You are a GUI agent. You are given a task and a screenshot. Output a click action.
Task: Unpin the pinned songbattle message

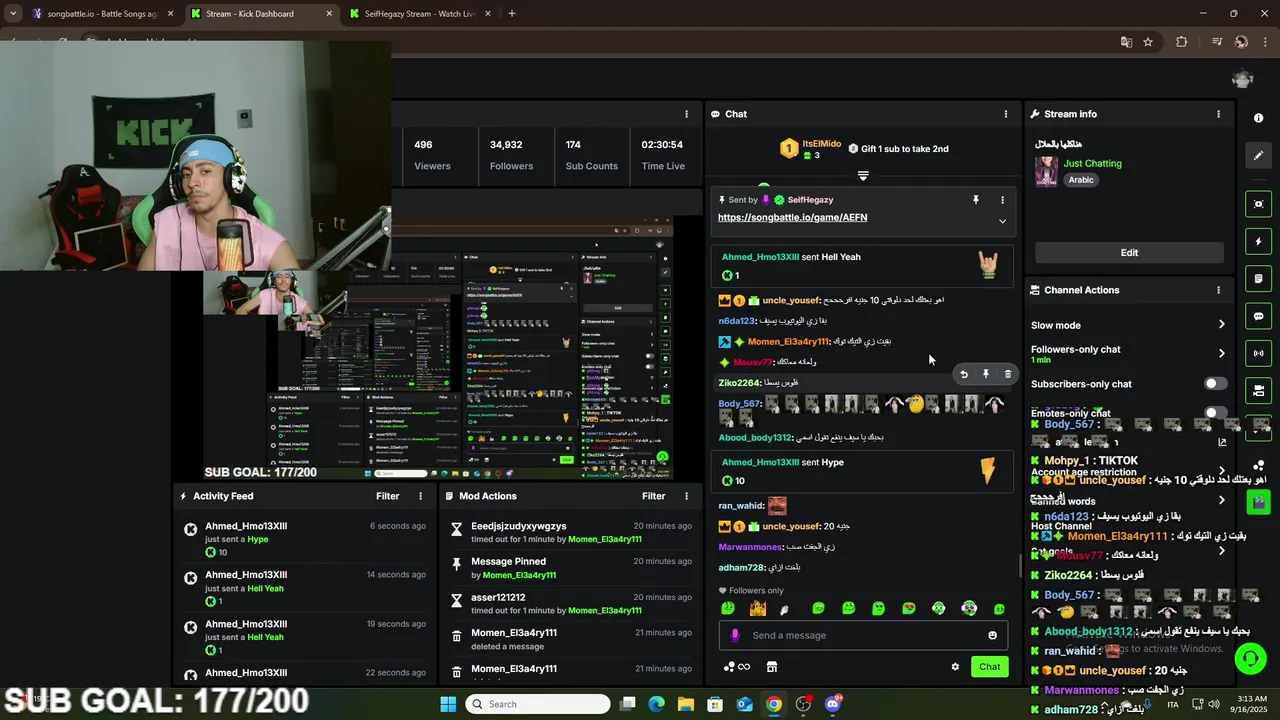976,200
